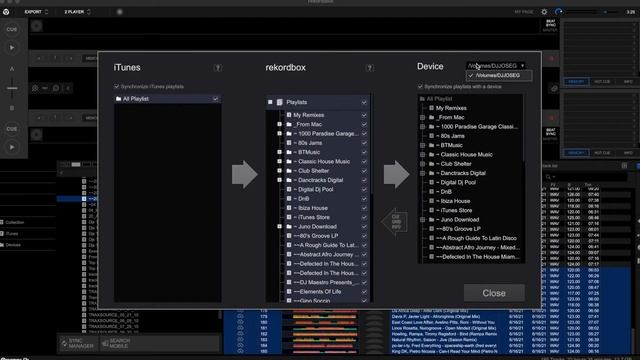Screen dimensions: 640x360
Task: Click the record button in the top bar
Action: [x=120, y=12]
